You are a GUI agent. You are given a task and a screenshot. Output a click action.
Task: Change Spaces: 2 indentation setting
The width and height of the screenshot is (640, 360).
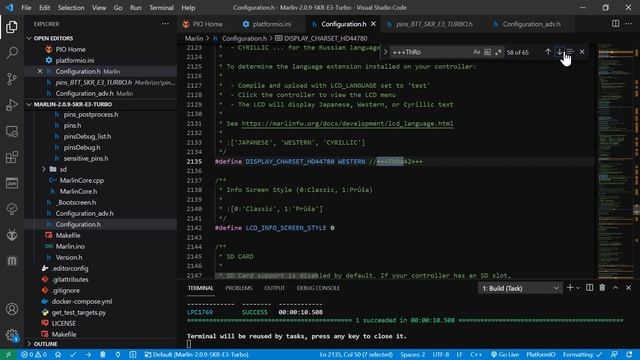tap(413, 354)
